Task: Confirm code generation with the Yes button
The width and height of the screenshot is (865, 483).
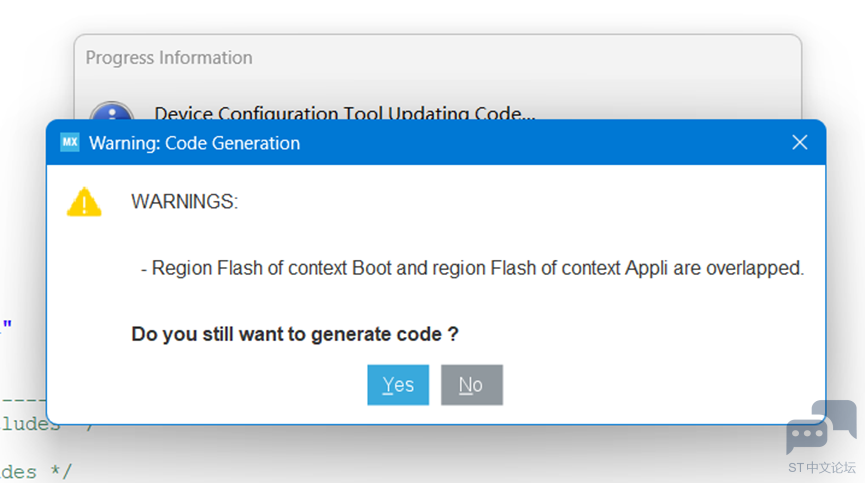Action: [398, 385]
